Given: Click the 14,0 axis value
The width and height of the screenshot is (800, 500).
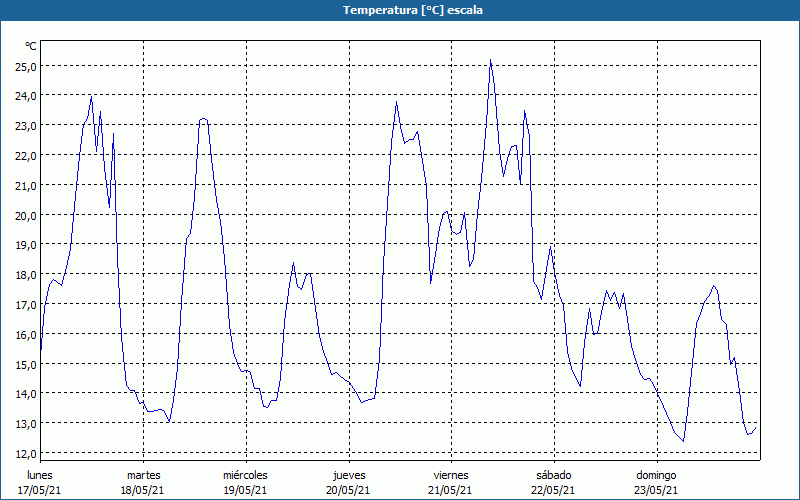Looking at the screenshot, I should click(x=27, y=394).
